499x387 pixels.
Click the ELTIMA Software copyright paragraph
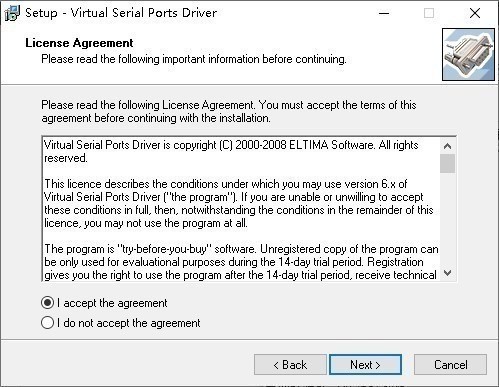coord(231,152)
